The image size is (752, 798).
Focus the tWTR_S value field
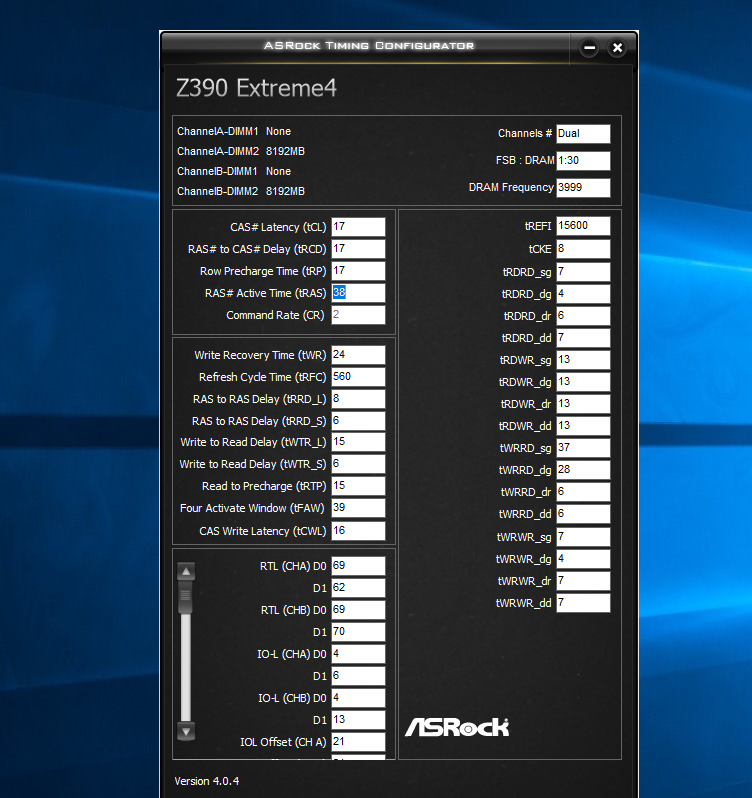(358, 464)
